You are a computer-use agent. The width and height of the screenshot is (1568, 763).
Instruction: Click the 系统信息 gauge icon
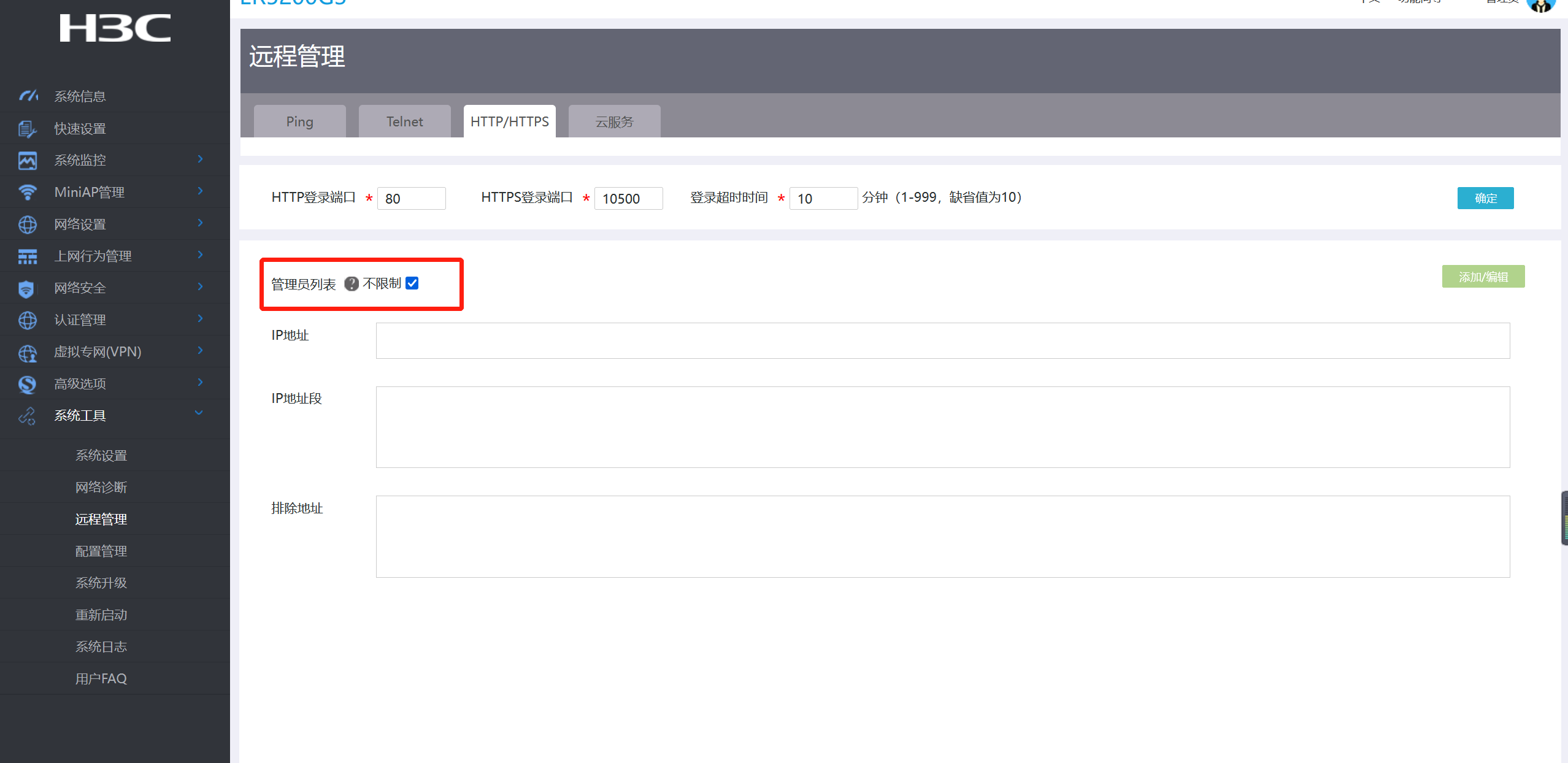28,96
